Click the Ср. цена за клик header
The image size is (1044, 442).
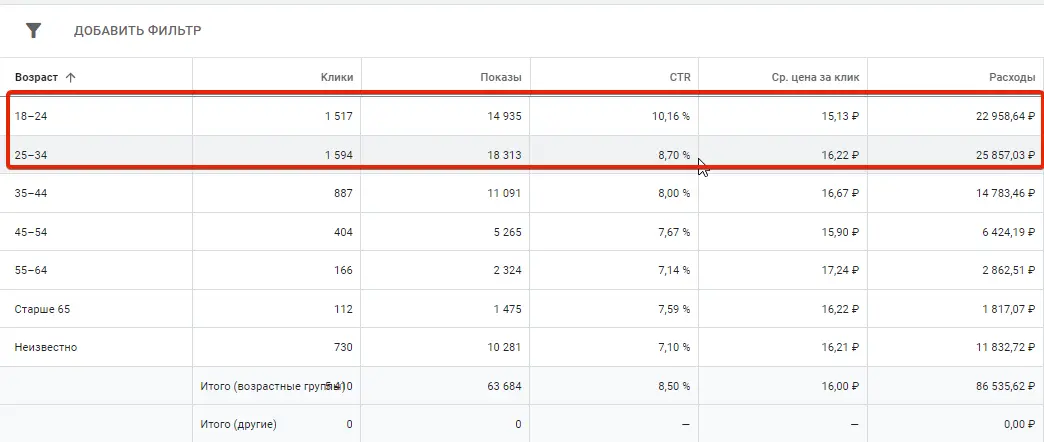click(x=810, y=77)
